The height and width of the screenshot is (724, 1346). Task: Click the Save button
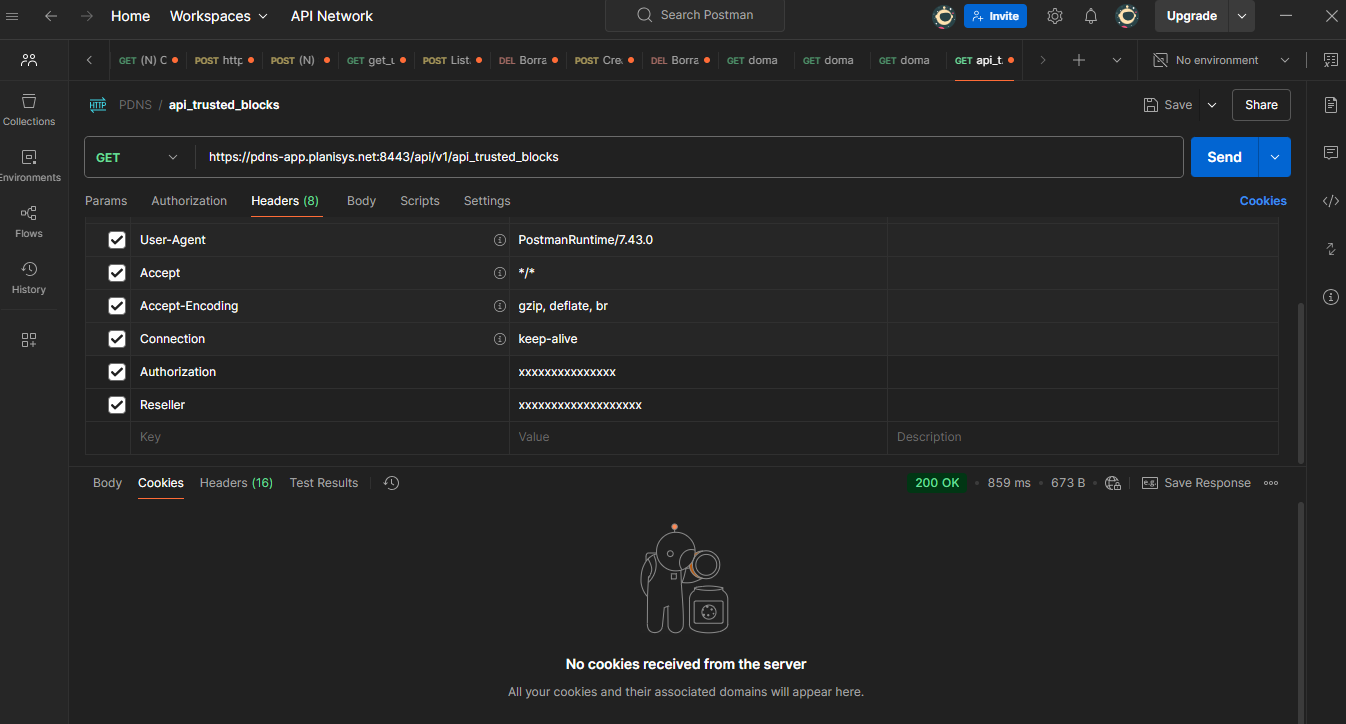point(1168,105)
